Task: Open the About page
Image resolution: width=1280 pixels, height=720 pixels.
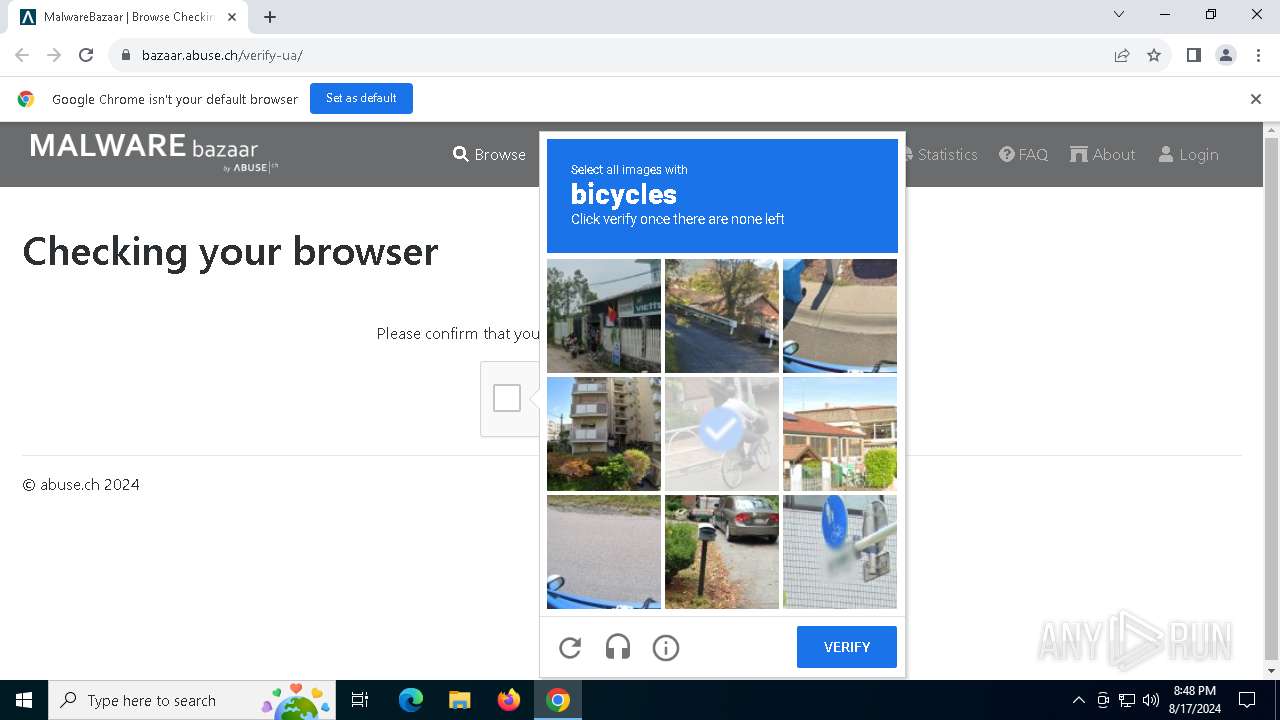Action: 1103,154
